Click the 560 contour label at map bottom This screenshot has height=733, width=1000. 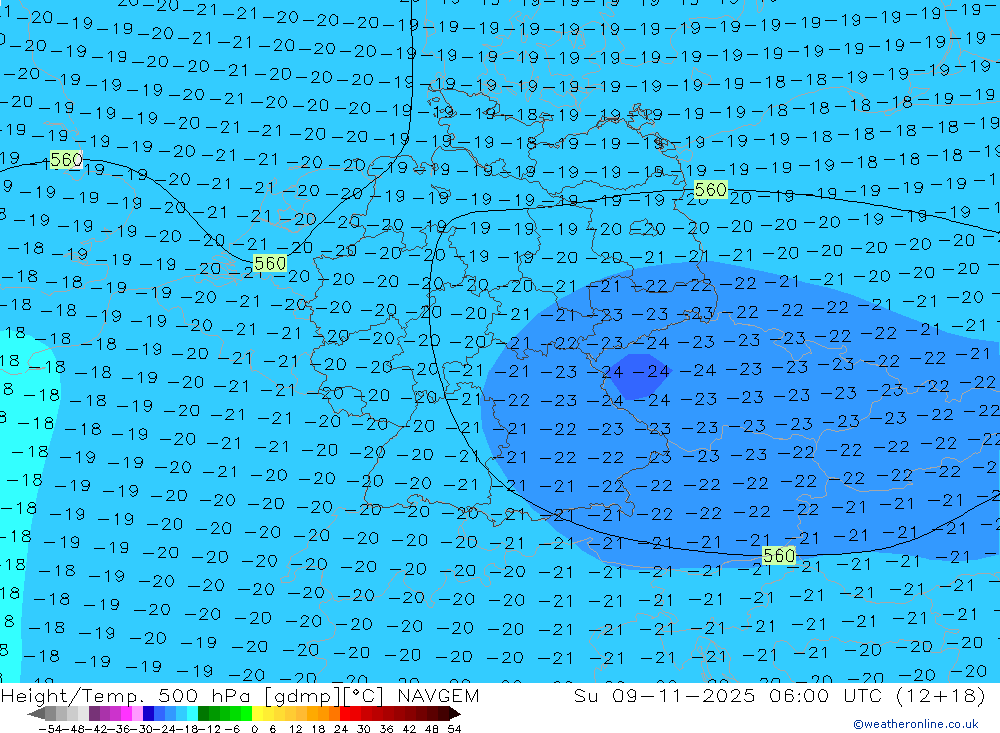(x=779, y=556)
